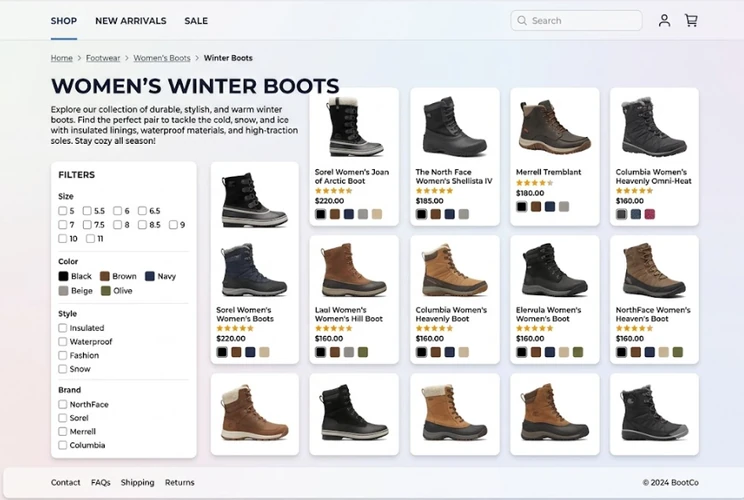The height and width of the screenshot is (500, 744).
Task: Check size 8 filter
Action: pyautogui.click(x=118, y=224)
